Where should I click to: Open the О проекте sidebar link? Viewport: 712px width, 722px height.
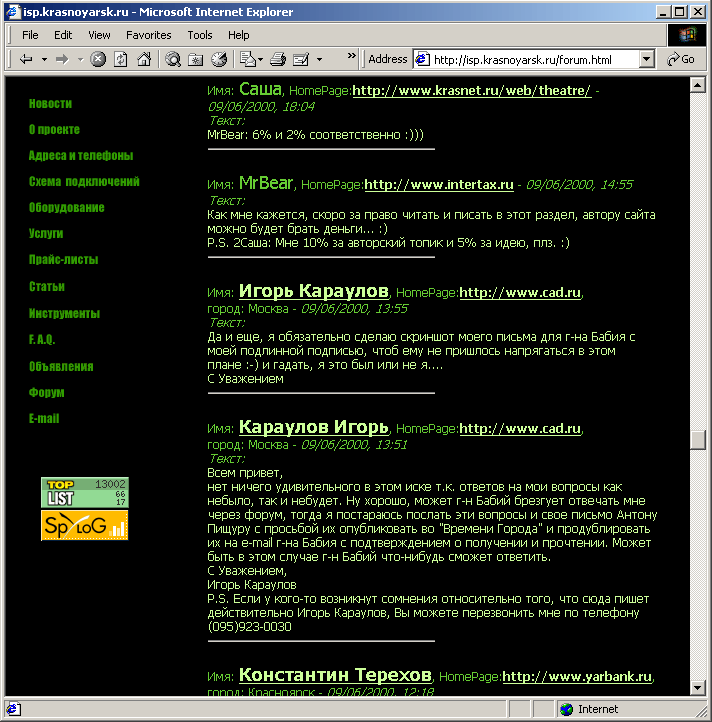54,130
